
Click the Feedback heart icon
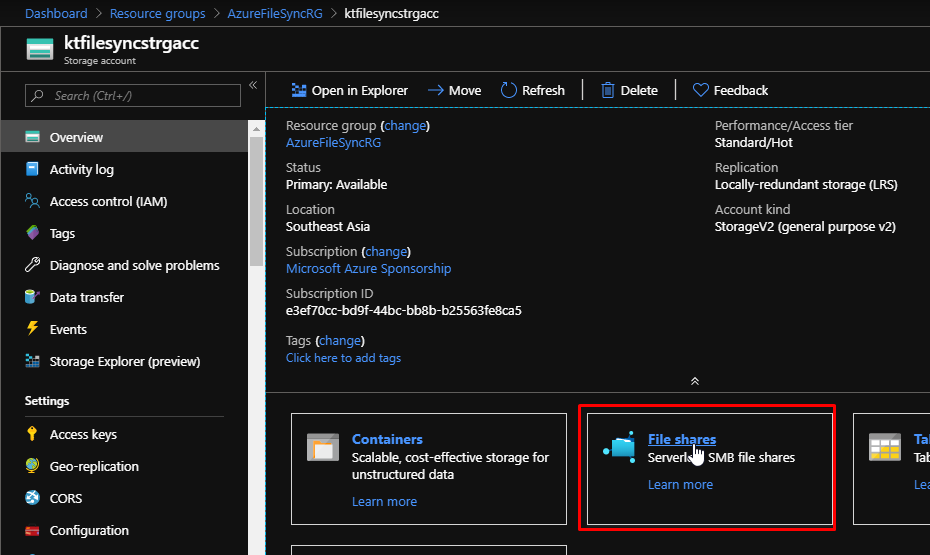point(700,90)
